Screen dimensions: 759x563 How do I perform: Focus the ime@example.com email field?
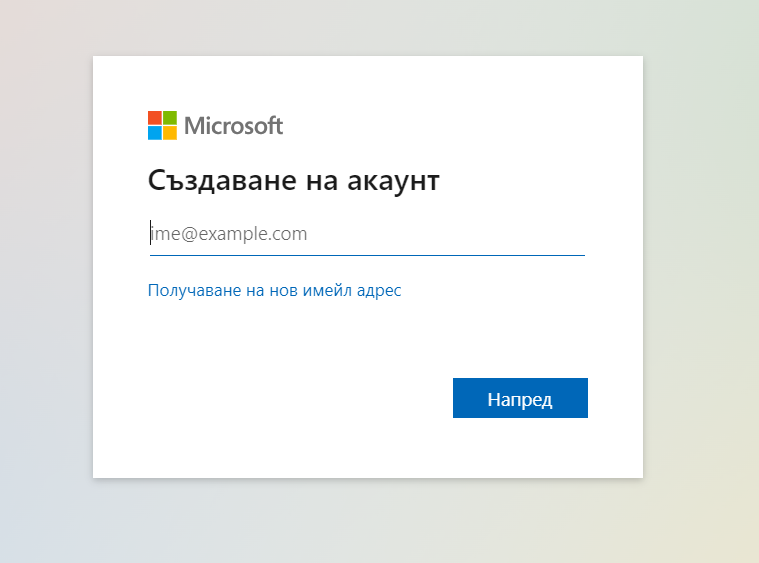point(367,234)
